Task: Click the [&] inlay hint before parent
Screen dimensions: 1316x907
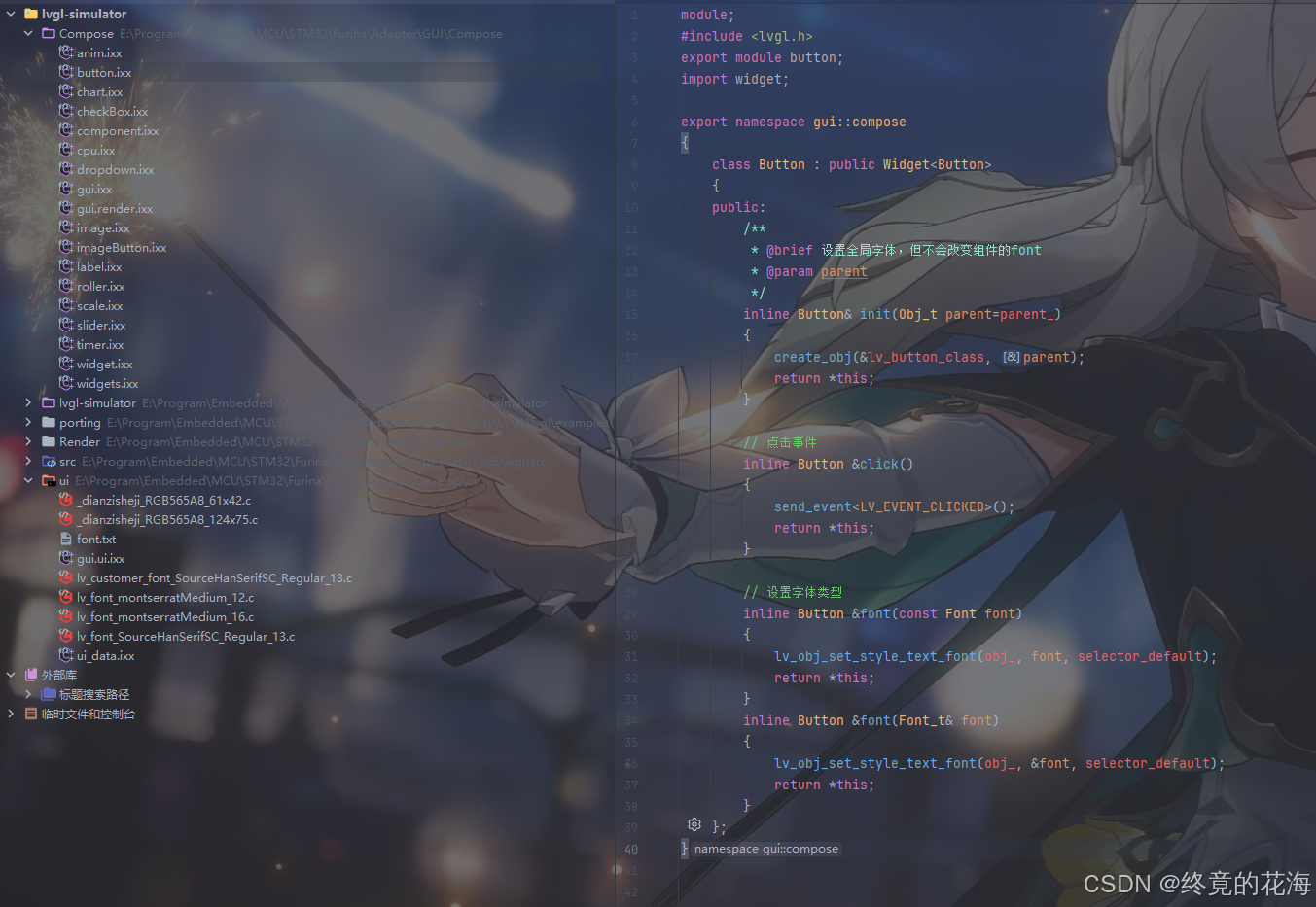Action: (x=1012, y=357)
